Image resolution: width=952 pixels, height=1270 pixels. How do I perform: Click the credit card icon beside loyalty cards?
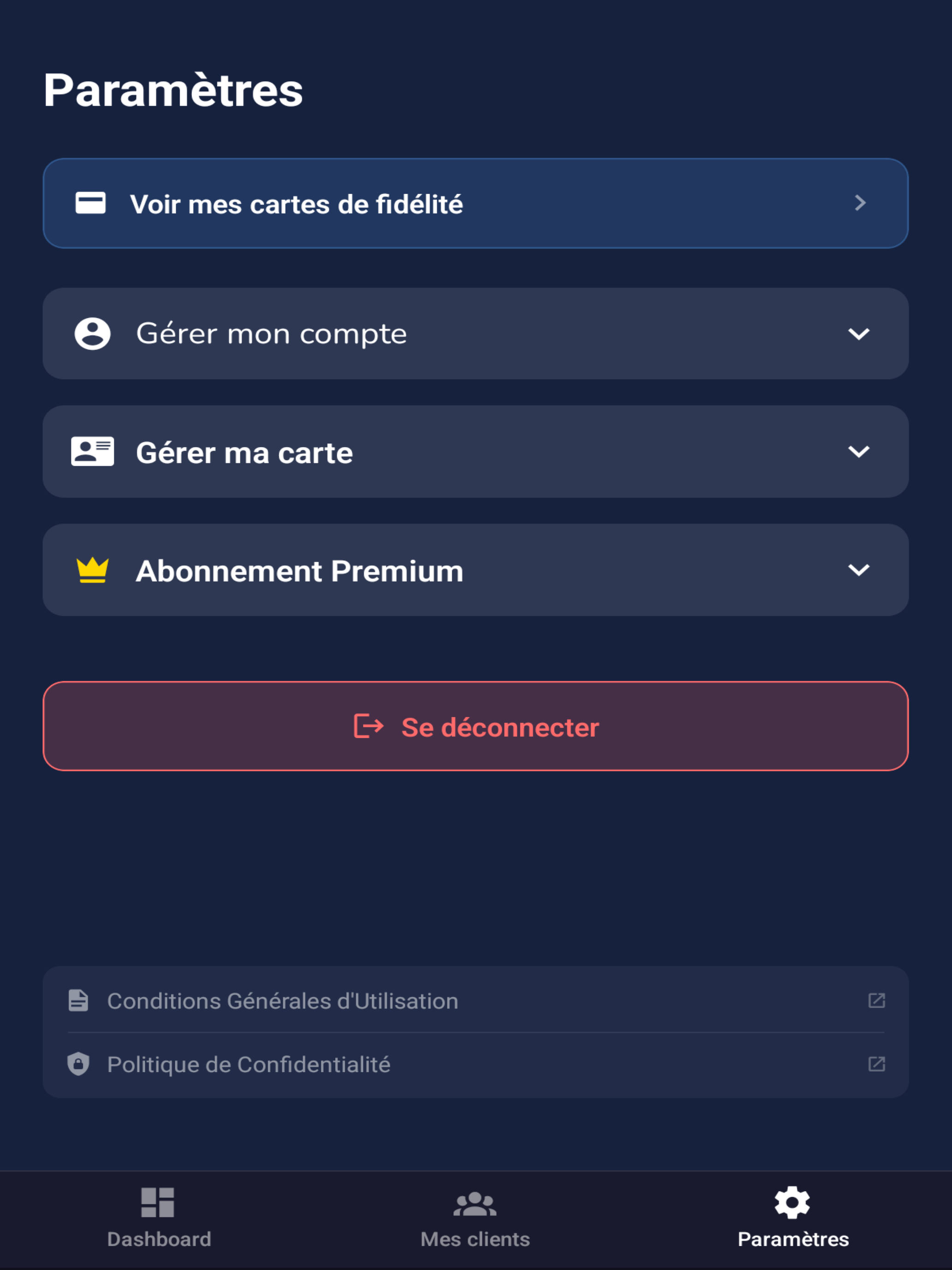[91, 203]
